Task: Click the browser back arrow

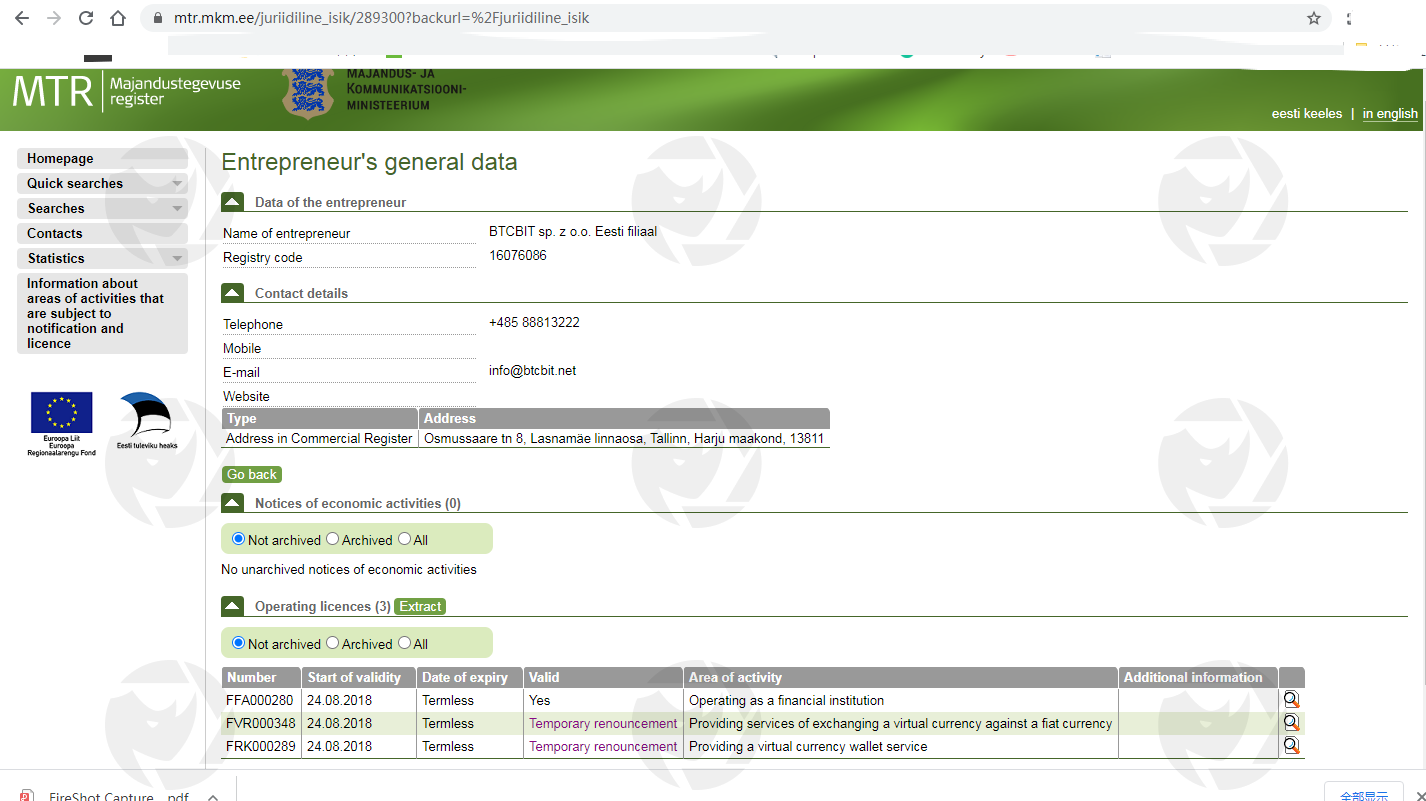Action: click(x=22, y=18)
